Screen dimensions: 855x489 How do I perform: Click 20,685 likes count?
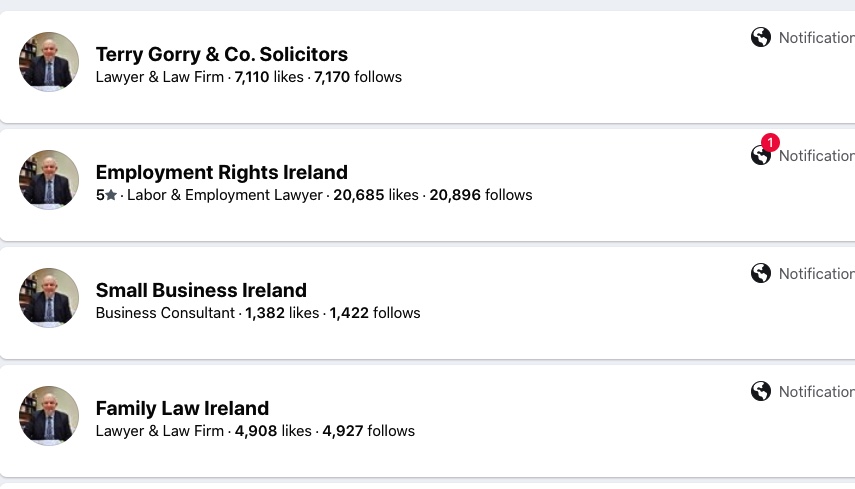tap(376, 195)
